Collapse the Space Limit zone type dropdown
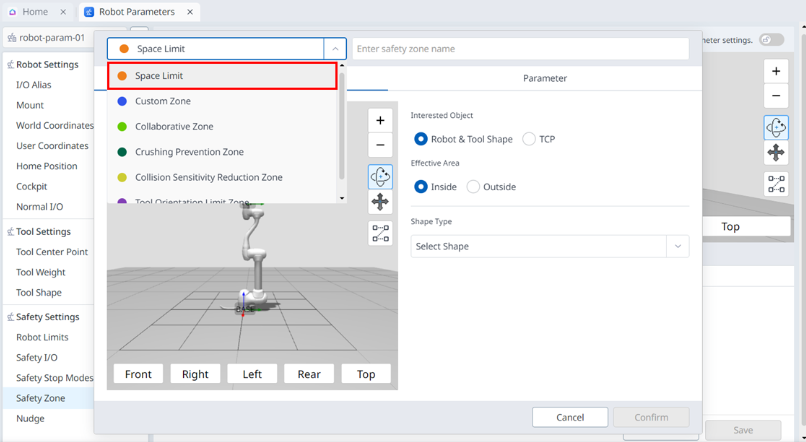 coord(334,48)
